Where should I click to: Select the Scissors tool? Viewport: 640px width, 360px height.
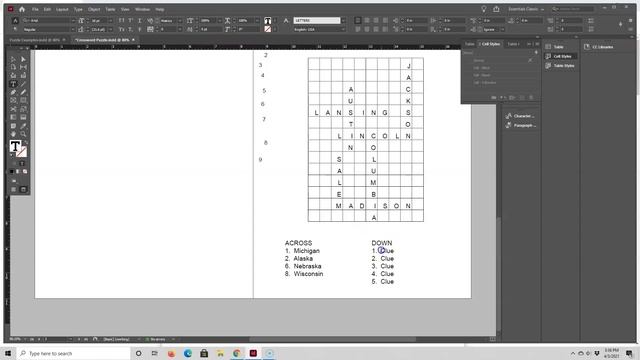[13, 109]
